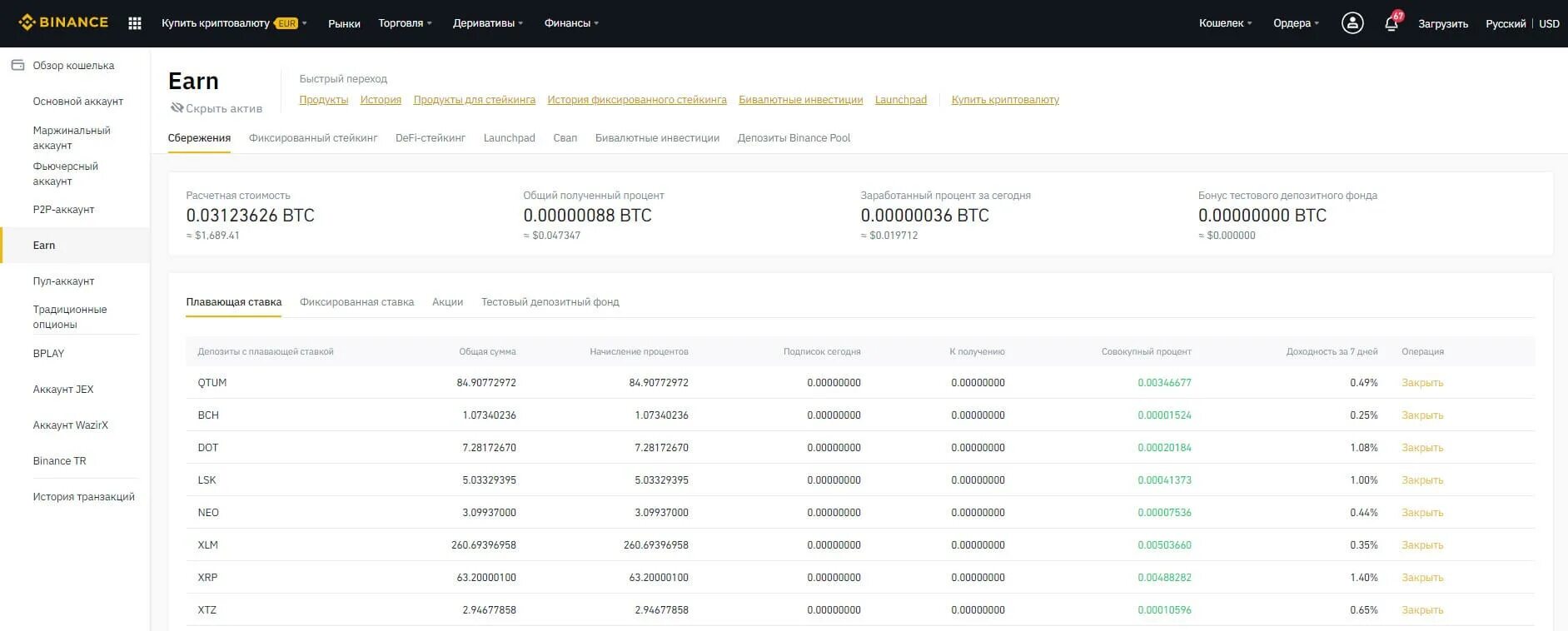This screenshot has height=631, width=1568.
Task: Click Закрыть for the NEO row
Action: click(1422, 513)
